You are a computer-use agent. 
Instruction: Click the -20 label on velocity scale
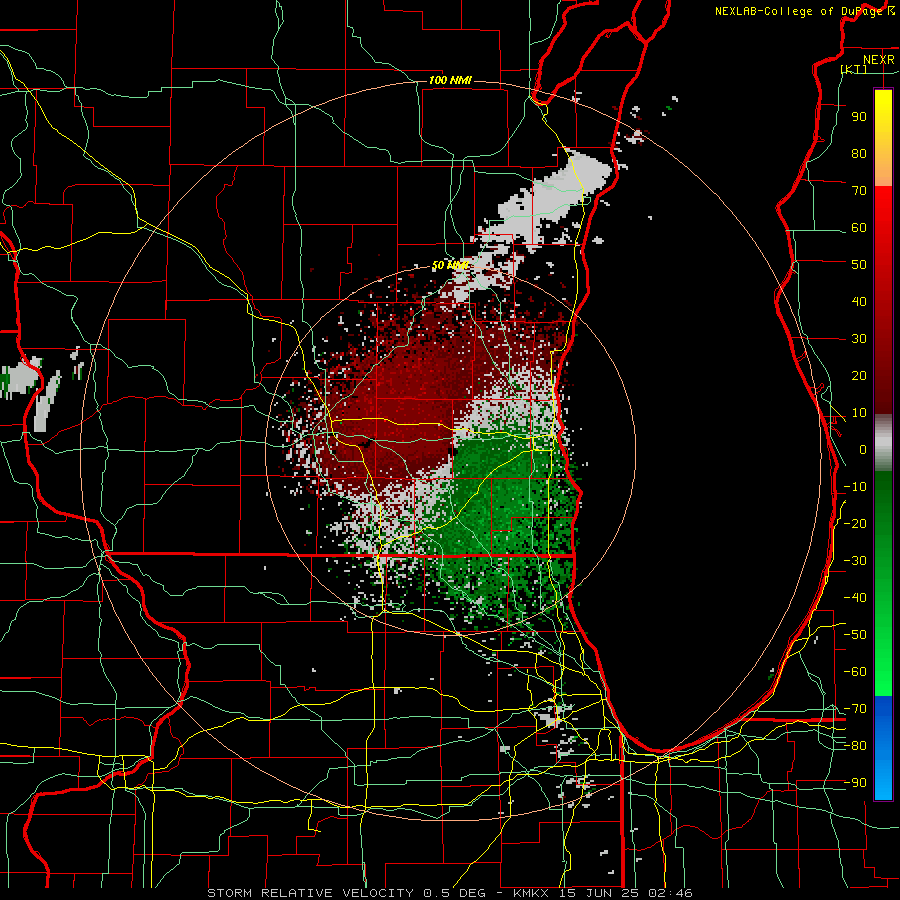click(x=855, y=523)
